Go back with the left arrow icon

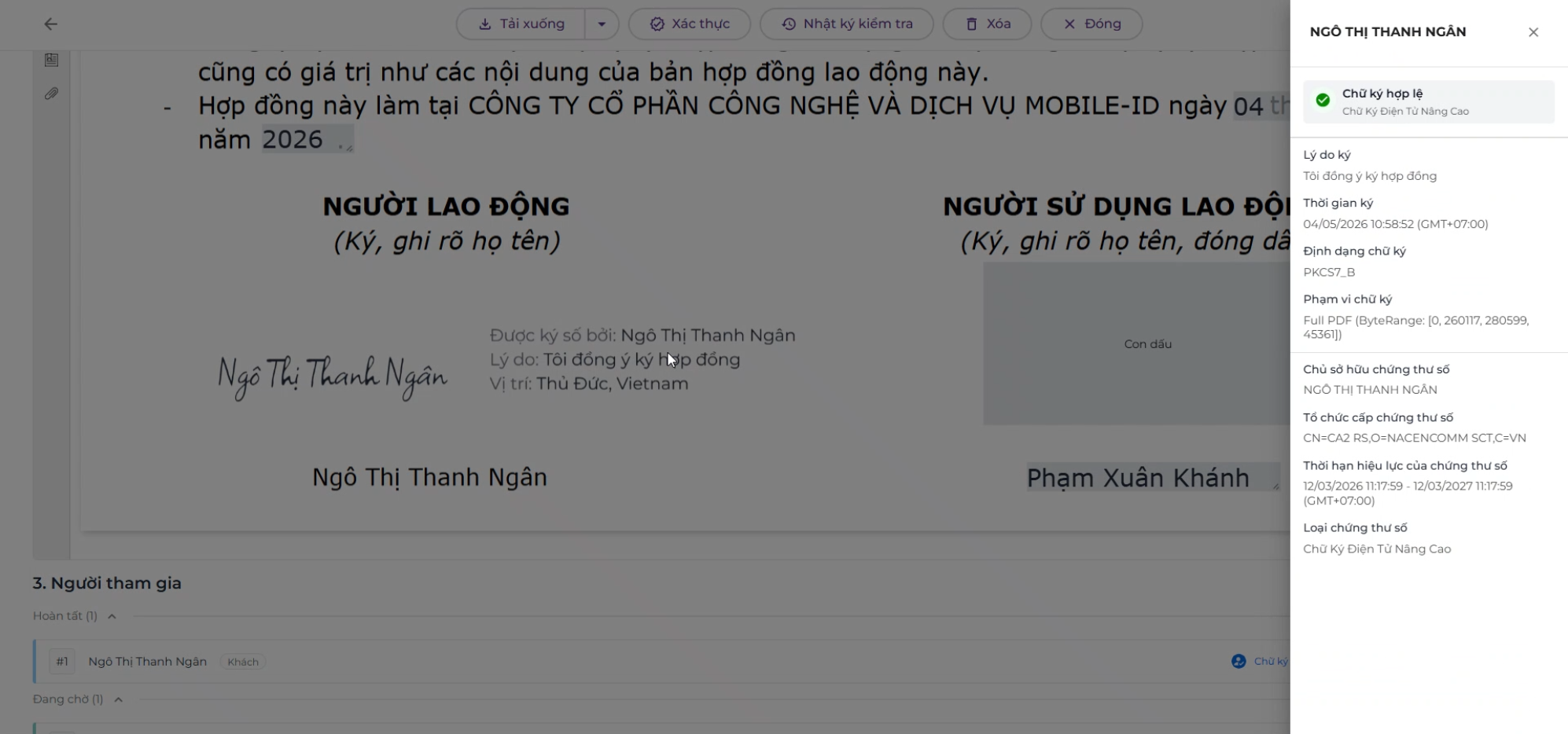tap(50, 24)
